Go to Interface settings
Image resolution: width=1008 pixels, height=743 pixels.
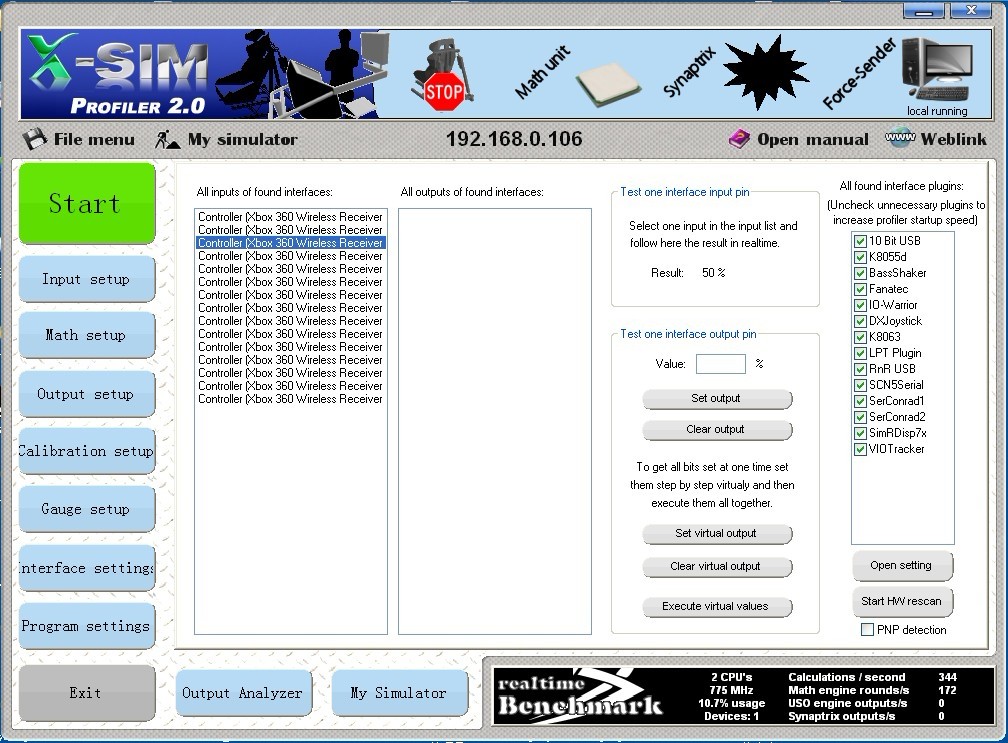click(x=87, y=568)
